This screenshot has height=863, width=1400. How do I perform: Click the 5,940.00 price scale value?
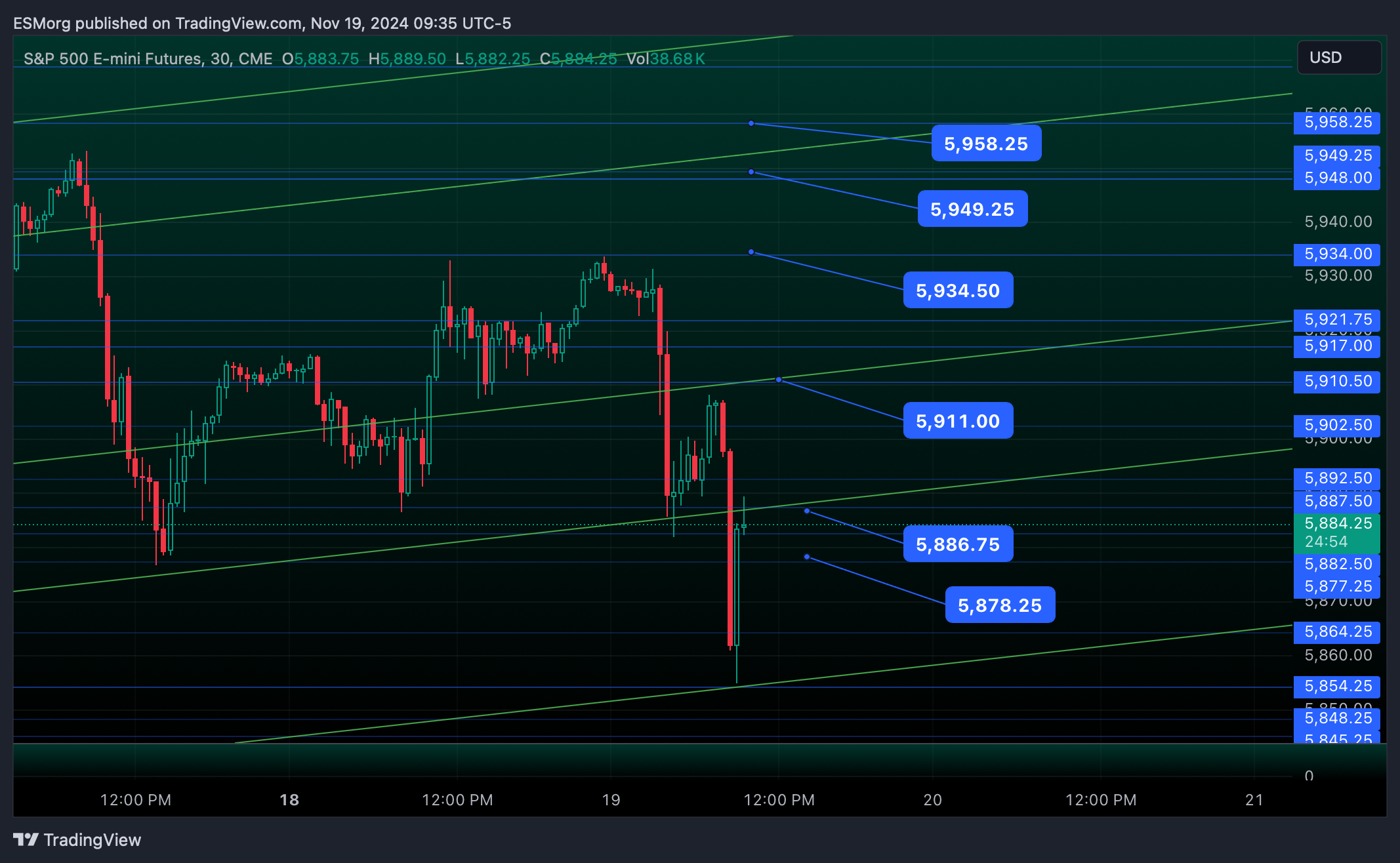coord(1338,222)
